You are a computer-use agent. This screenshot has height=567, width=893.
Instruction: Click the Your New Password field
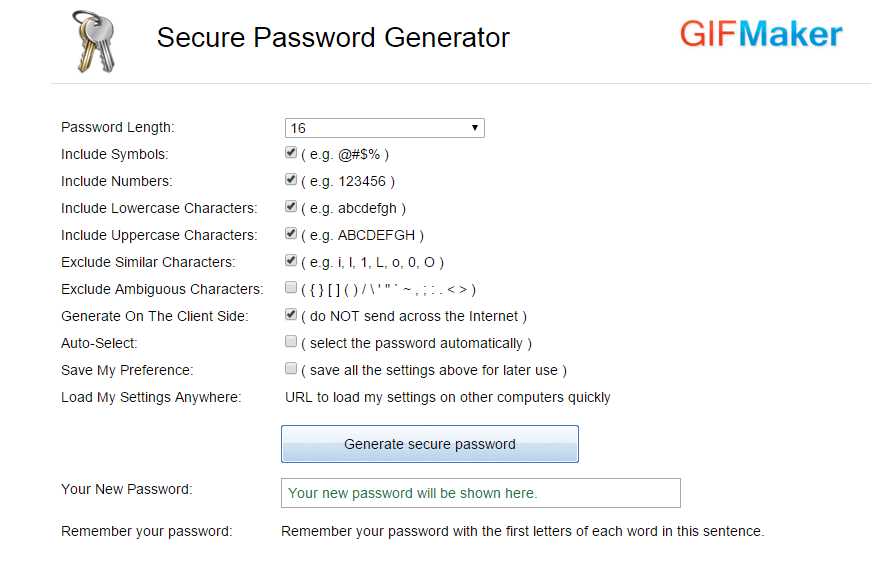(x=480, y=493)
